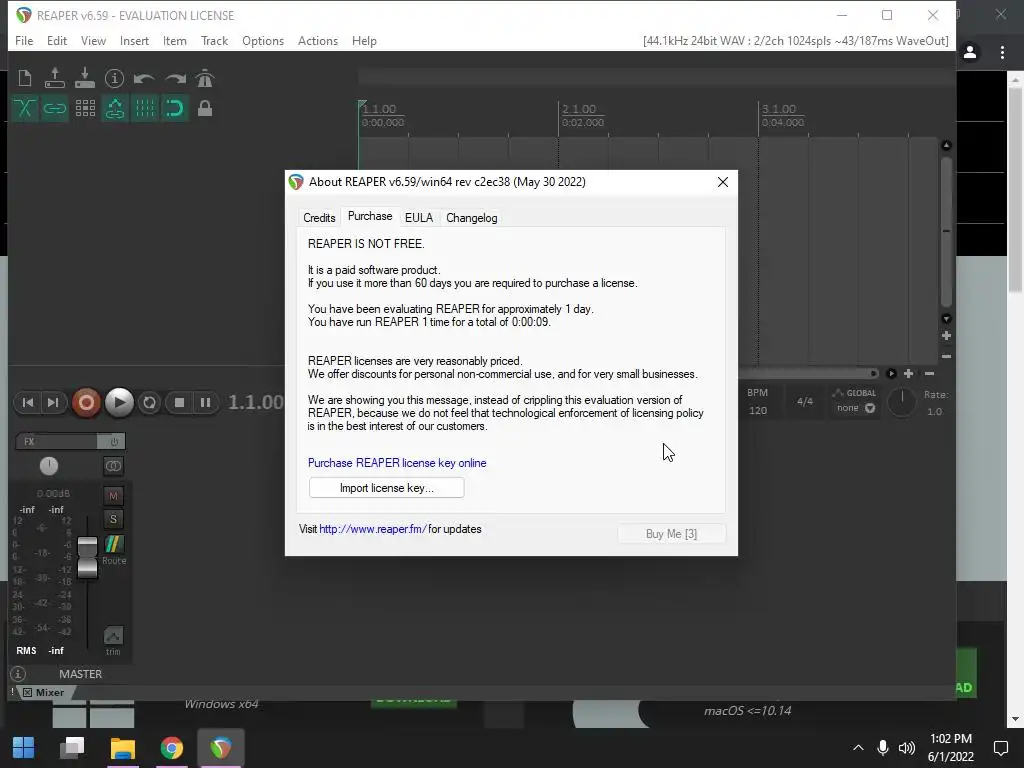Click the horizontal zoom in plus button
The width and height of the screenshot is (1024, 768).
[x=908, y=374]
